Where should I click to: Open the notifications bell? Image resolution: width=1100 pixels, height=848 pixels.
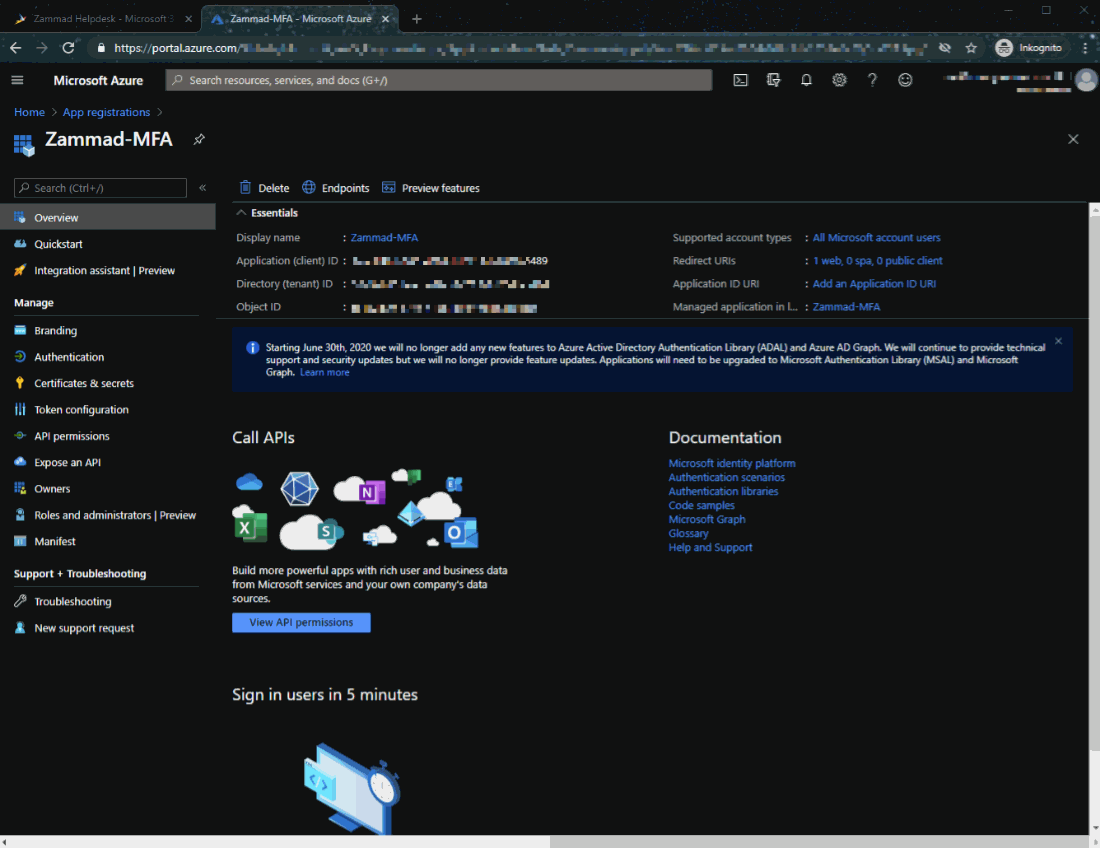click(x=806, y=80)
